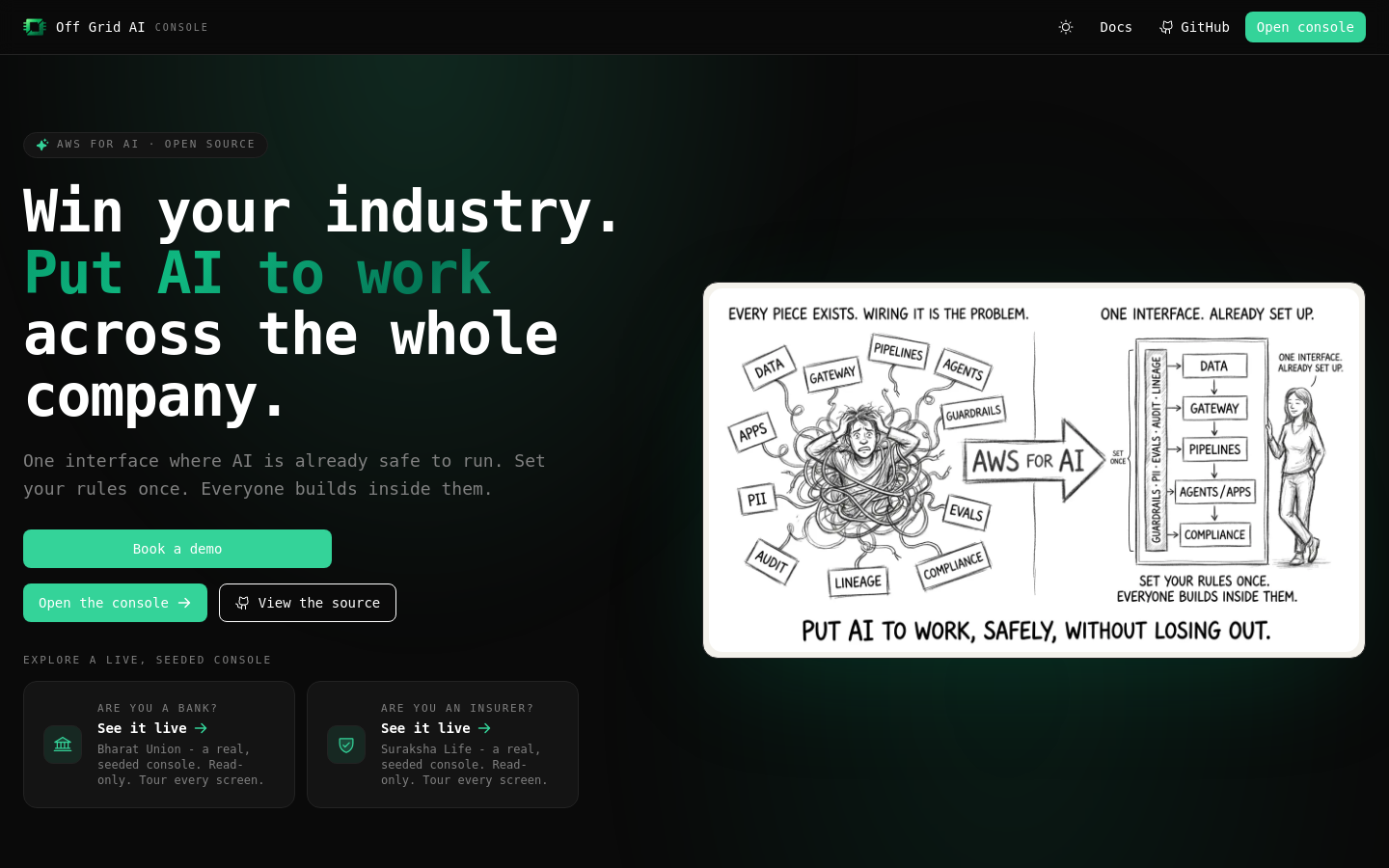The width and height of the screenshot is (1389, 868).
Task: Toggle the light/dark theme sun icon
Action: (1066, 27)
